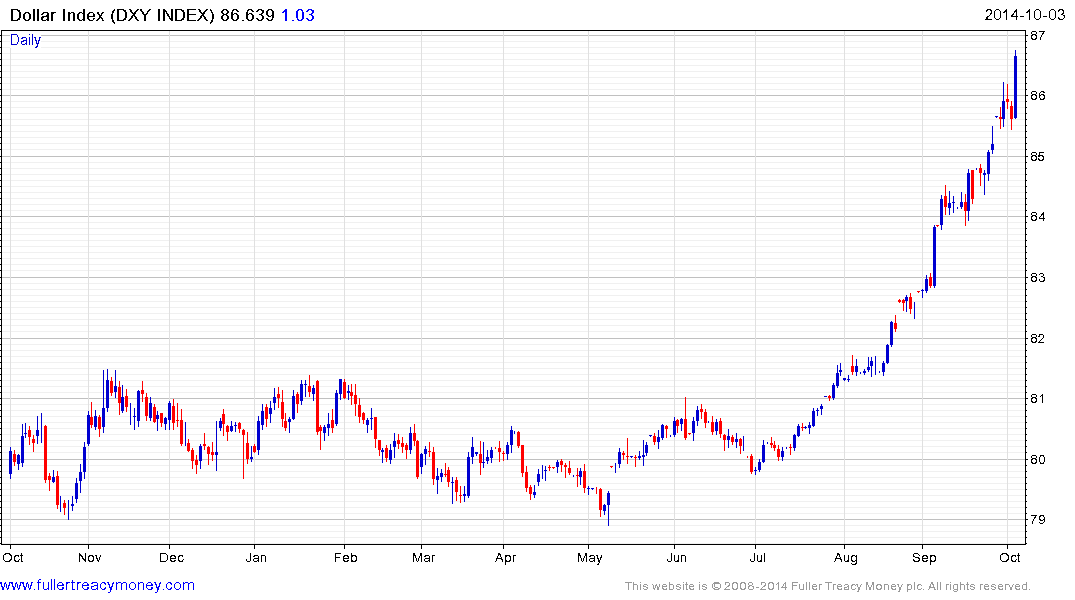Click the 81 price axis label
The height and width of the screenshot is (600, 1075).
tap(1037, 398)
